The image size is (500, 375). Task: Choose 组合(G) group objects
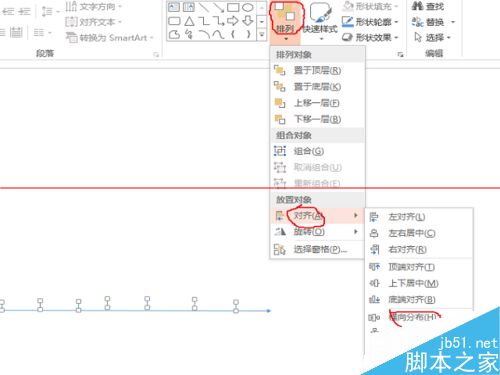tap(317, 151)
